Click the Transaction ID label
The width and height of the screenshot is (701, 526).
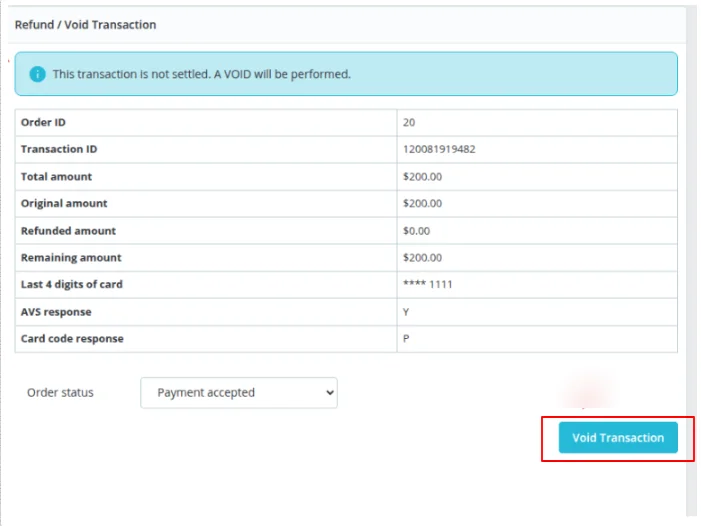click(x=59, y=149)
